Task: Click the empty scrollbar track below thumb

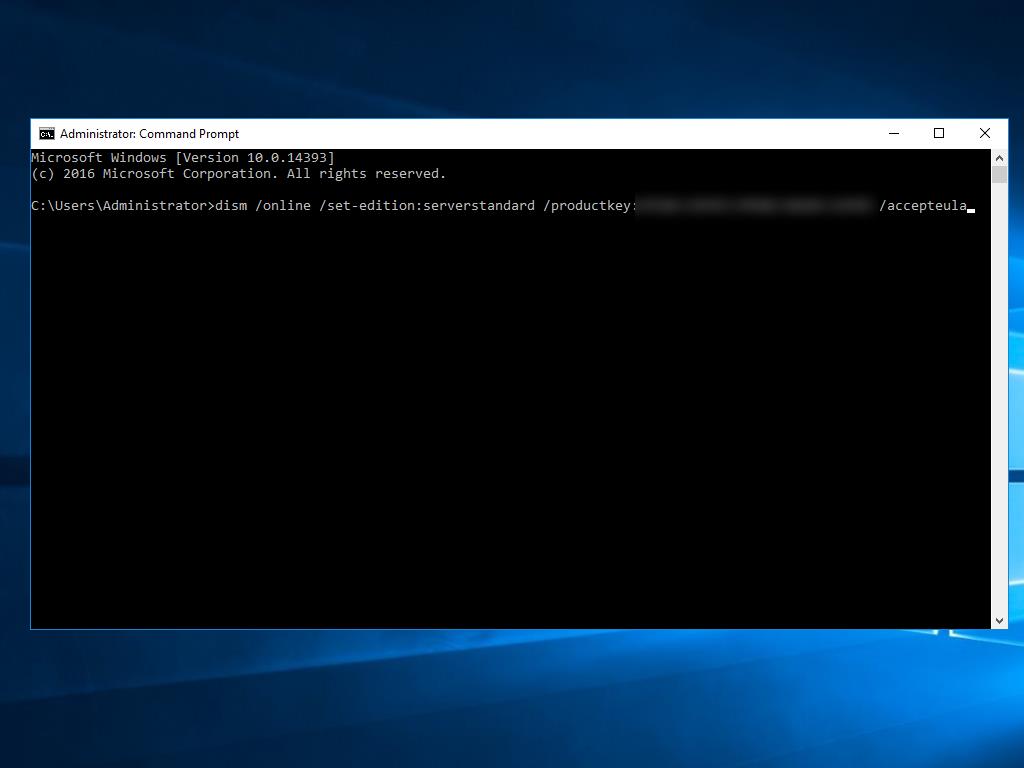Action: [x=999, y=400]
